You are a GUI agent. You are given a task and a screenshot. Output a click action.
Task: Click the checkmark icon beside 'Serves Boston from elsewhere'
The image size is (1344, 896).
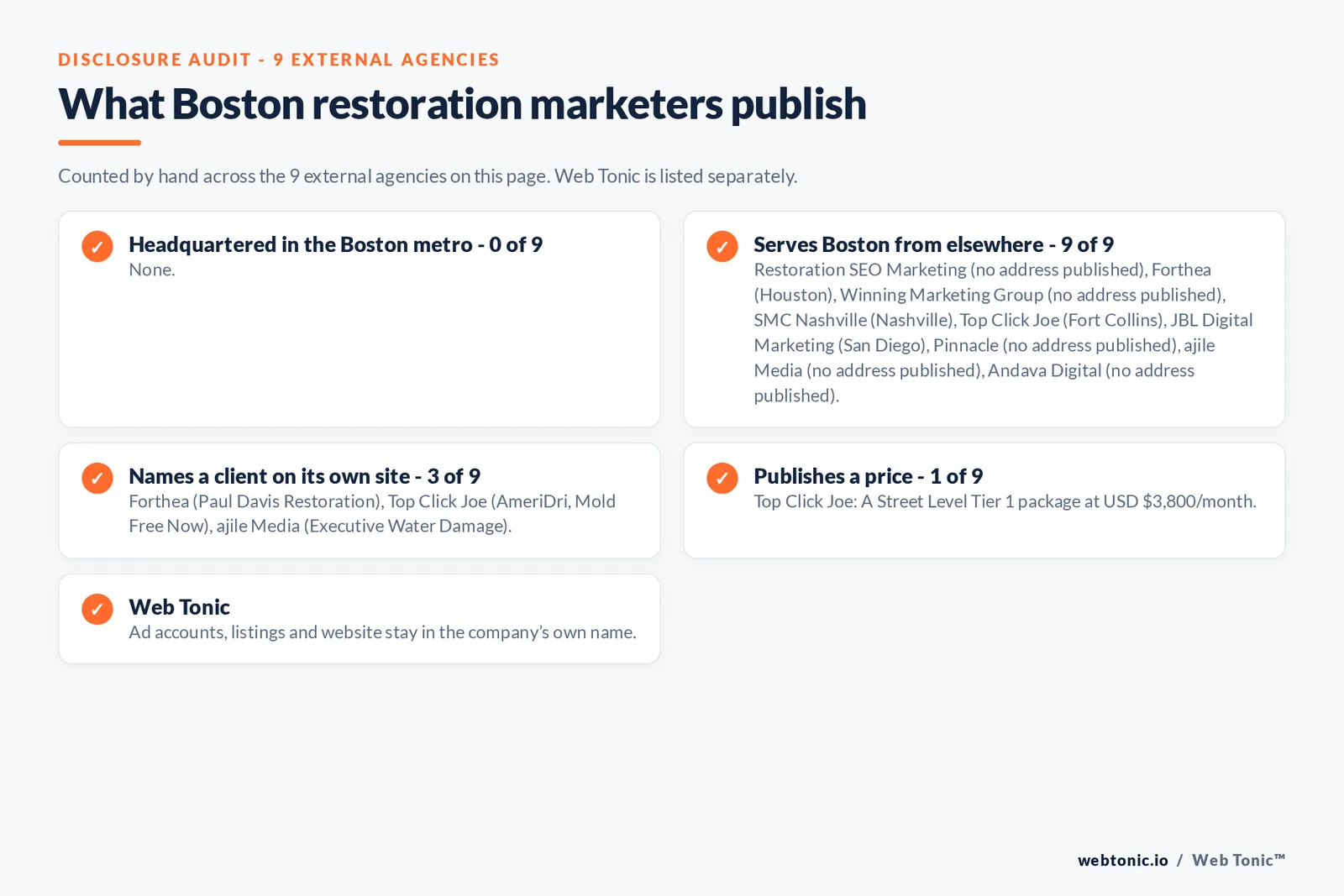click(x=722, y=246)
